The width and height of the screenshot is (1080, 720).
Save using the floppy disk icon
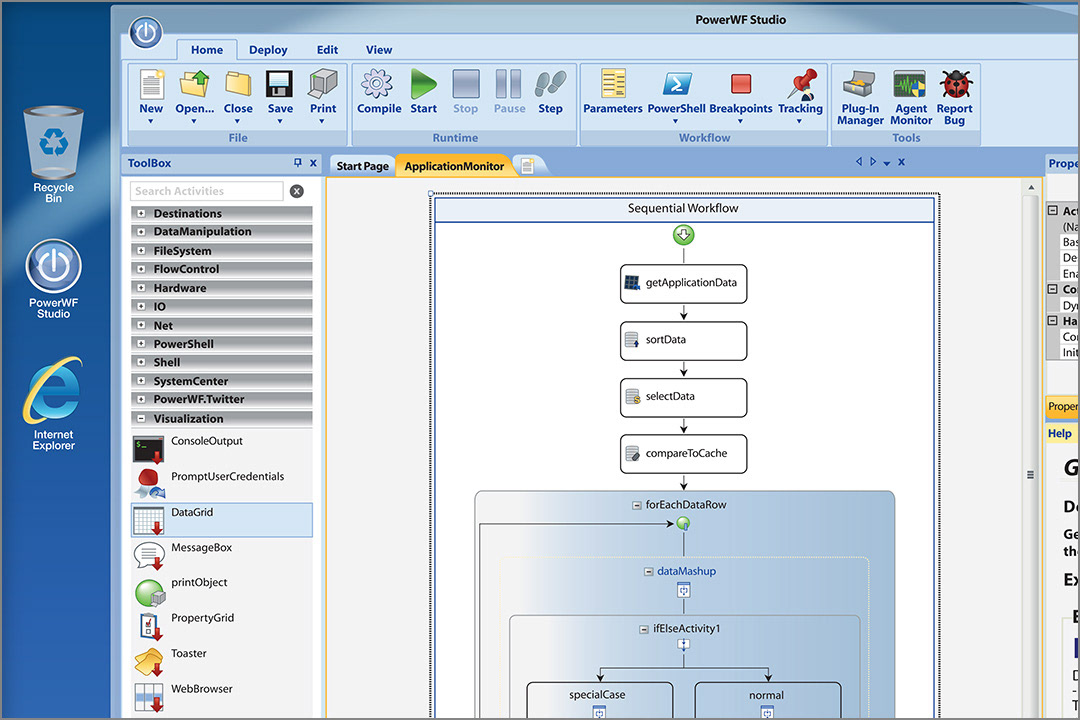[280, 84]
